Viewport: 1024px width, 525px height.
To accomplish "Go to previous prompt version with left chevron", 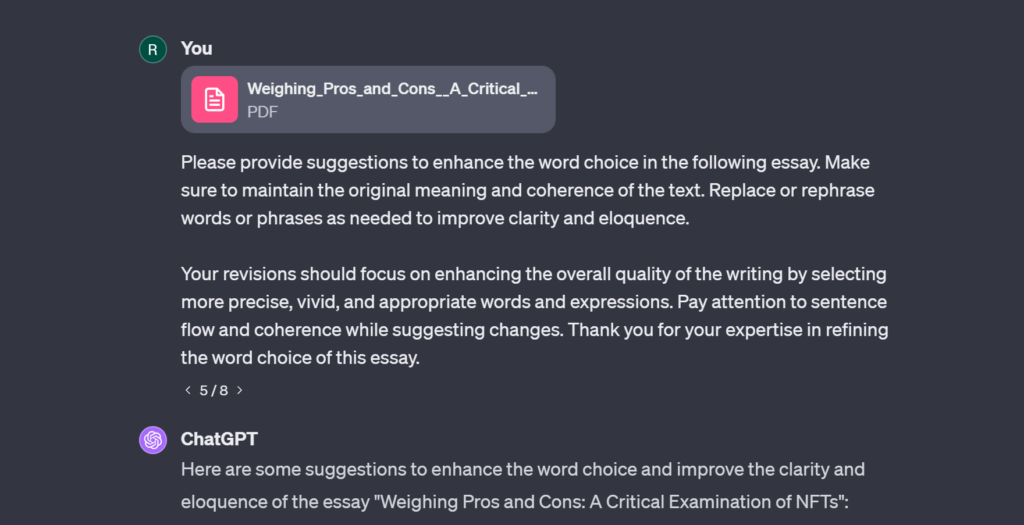I will click(x=188, y=390).
